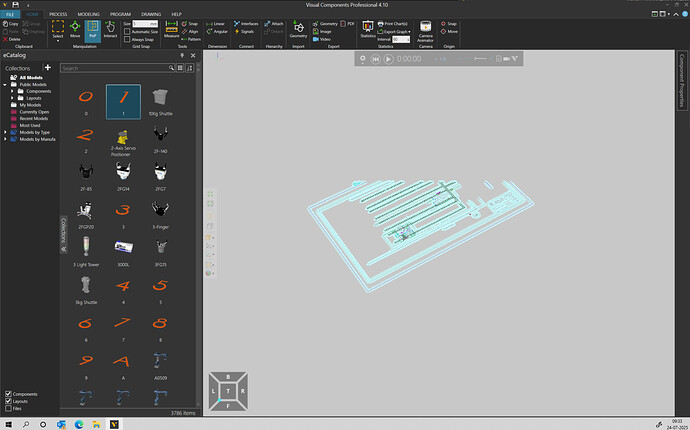Add a new collection with plus icon

coord(48,67)
